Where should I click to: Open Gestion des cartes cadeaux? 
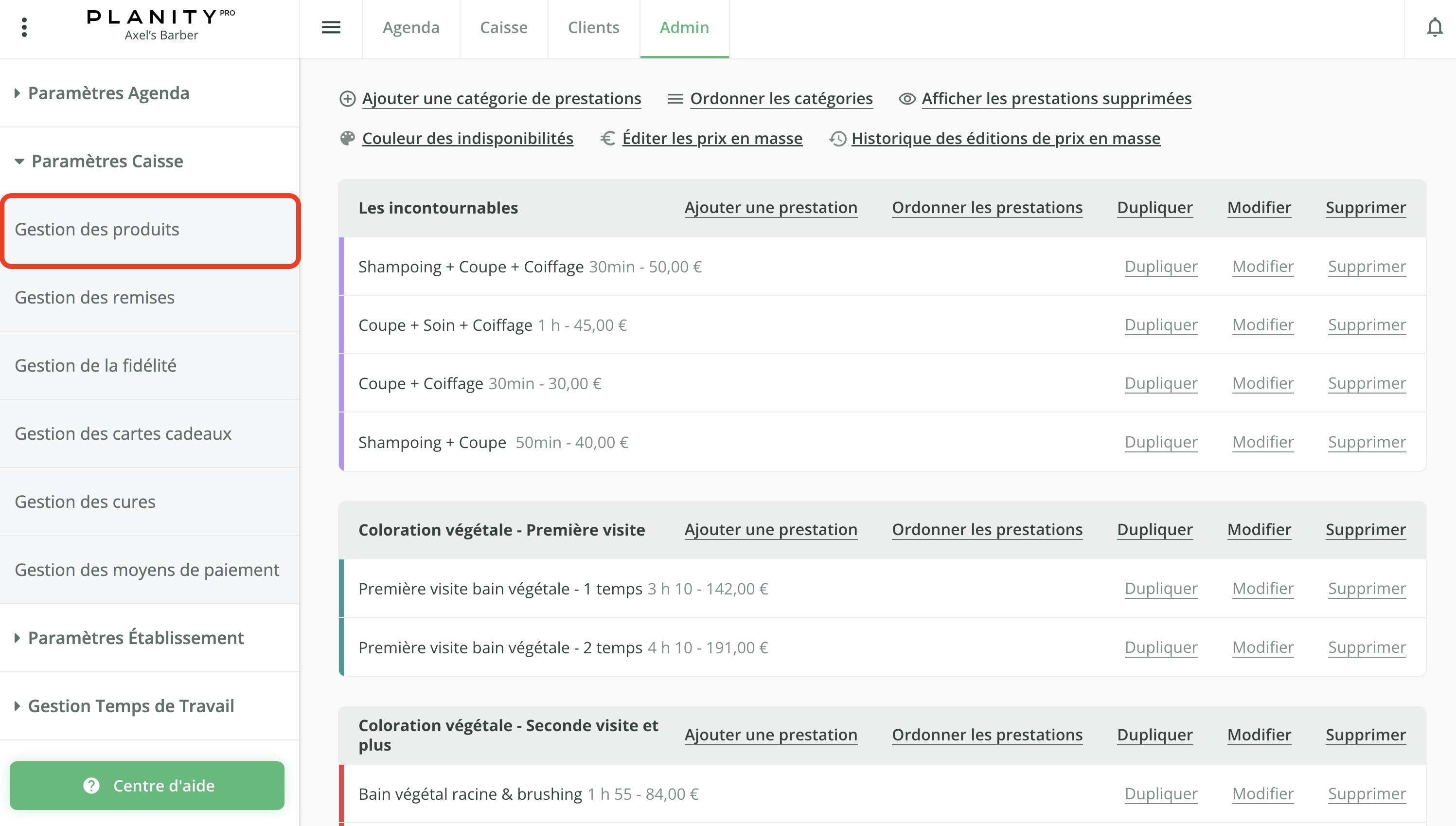(x=123, y=433)
